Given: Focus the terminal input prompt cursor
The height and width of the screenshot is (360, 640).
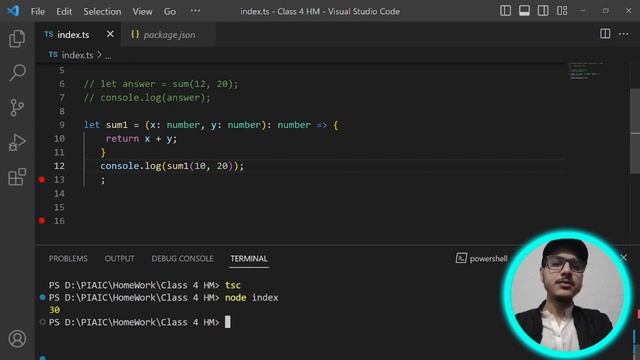Looking at the screenshot, I should click(x=228, y=322).
